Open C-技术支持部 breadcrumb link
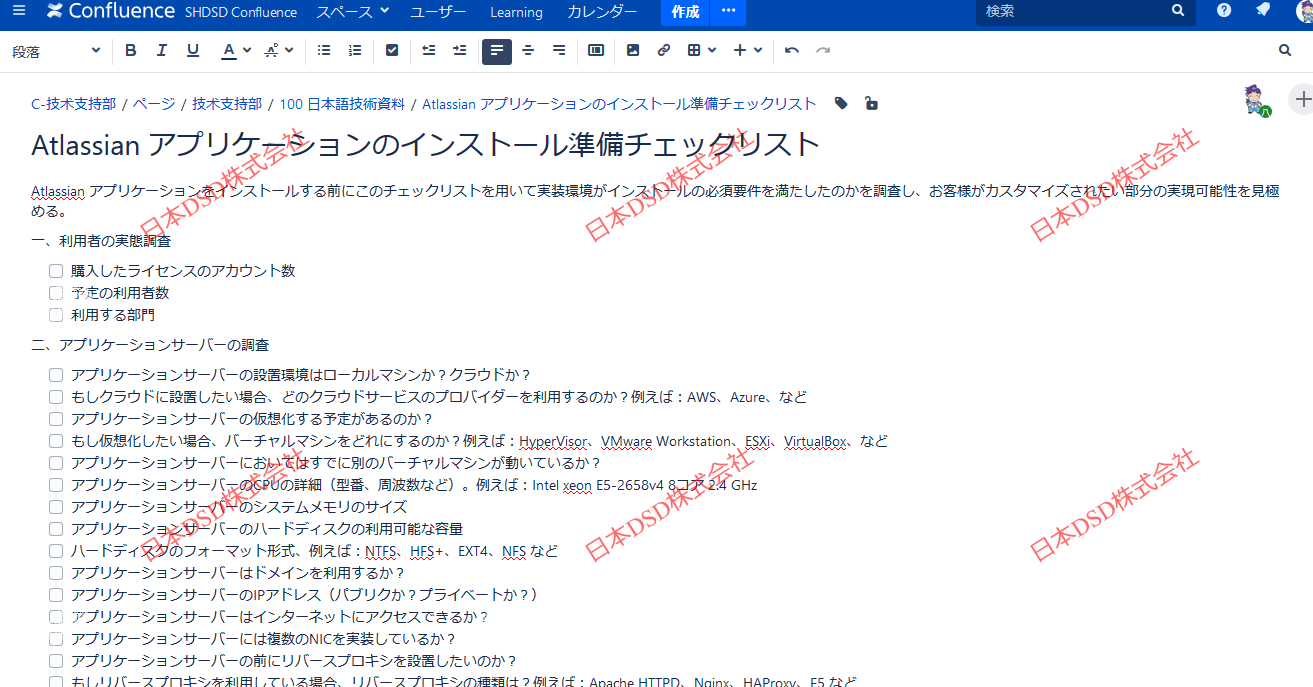 point(74,104)
